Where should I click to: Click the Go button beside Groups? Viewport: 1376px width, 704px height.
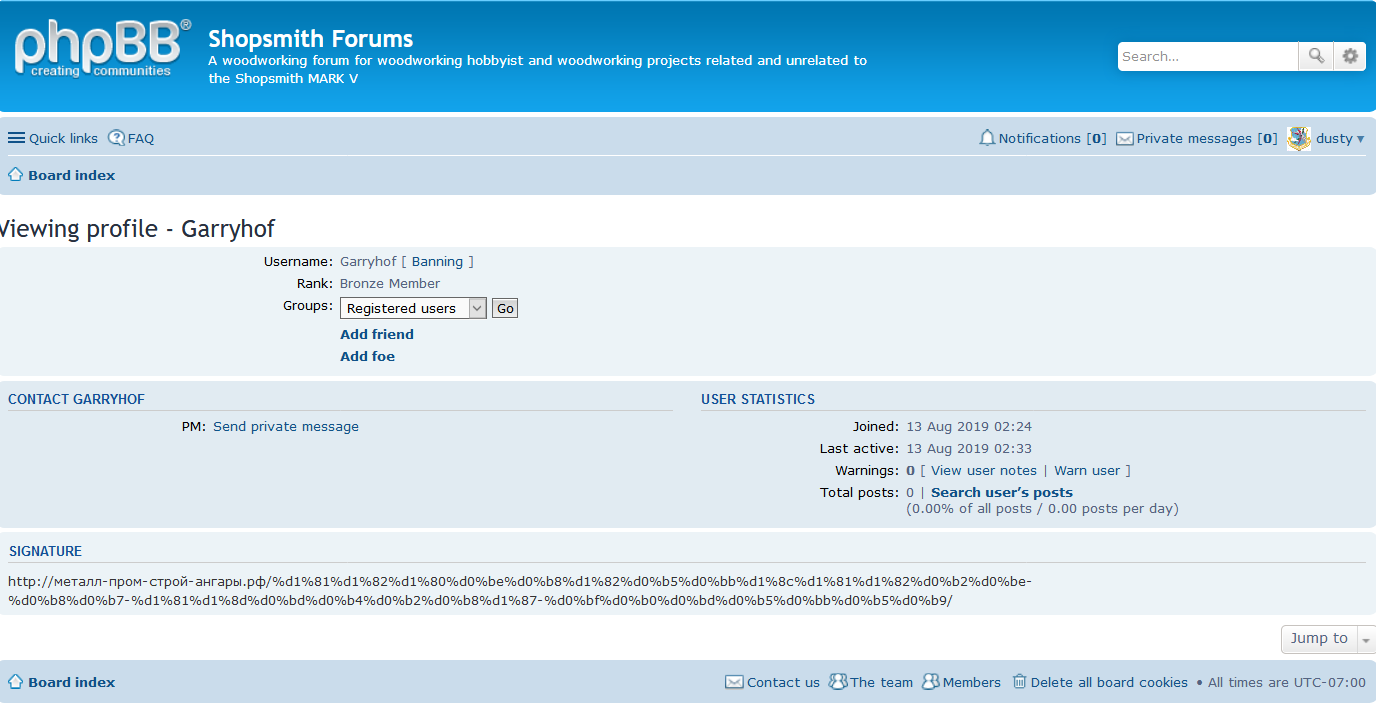(505, 308)
